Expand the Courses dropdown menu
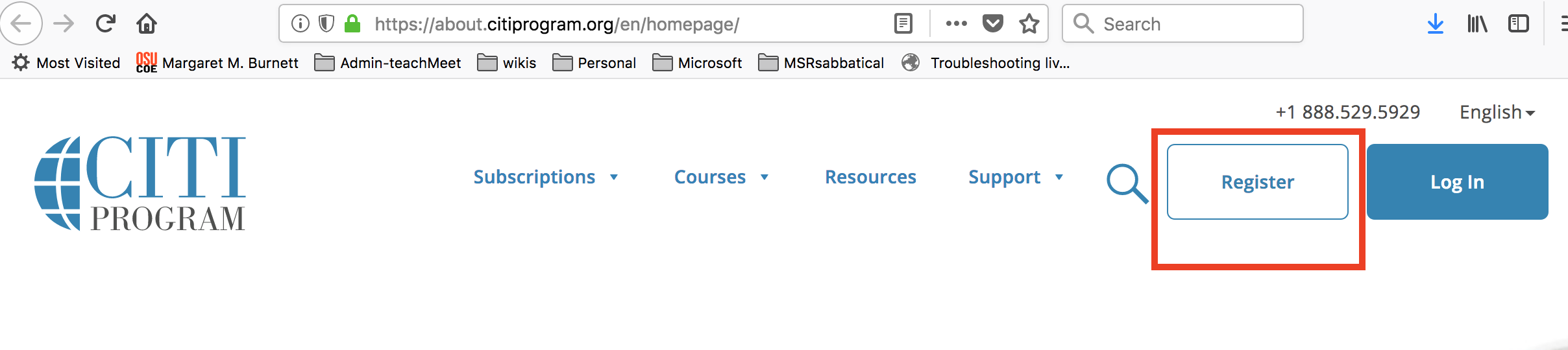 point(721,177)
